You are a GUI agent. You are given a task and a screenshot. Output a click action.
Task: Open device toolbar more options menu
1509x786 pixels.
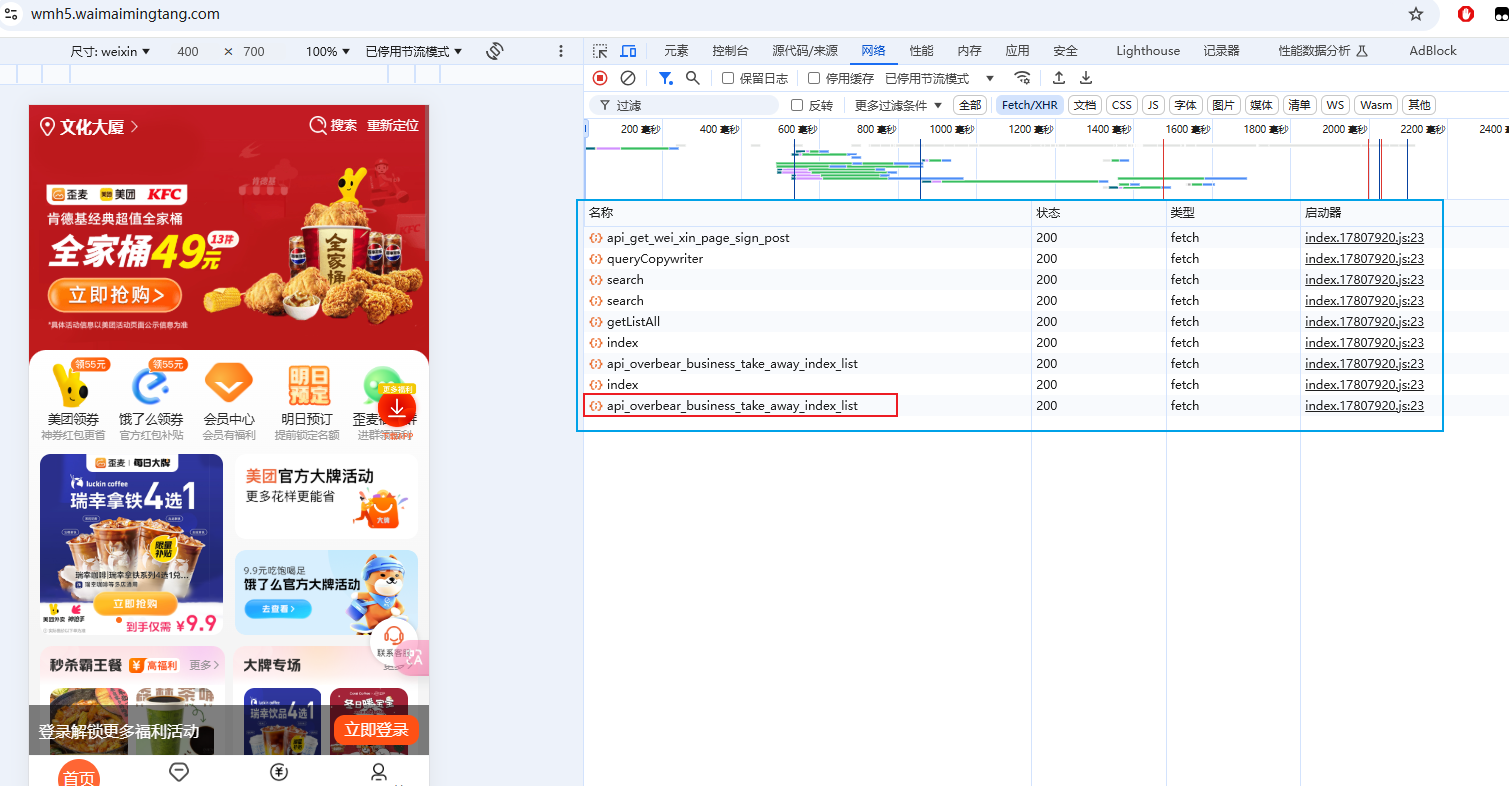tap(561, 51)
